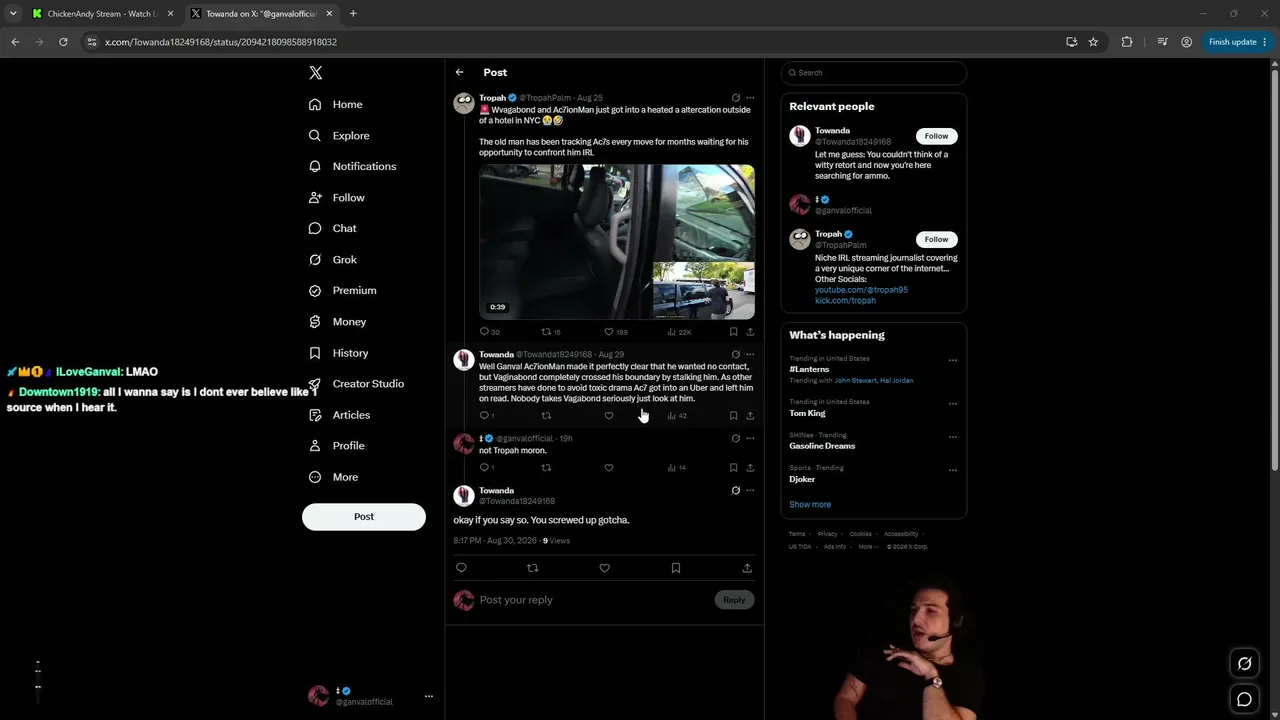1280x720 pixels.
Task: Click Grok icon on Tropah's post
Action: click(736, 98)
